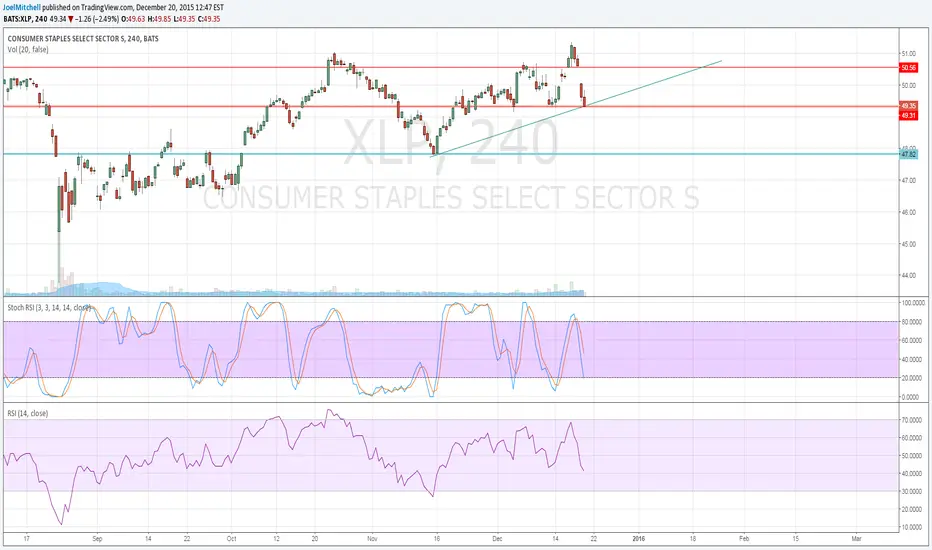
Task: Click the −1.26 (−2.49%) change value
Action: 97,19
